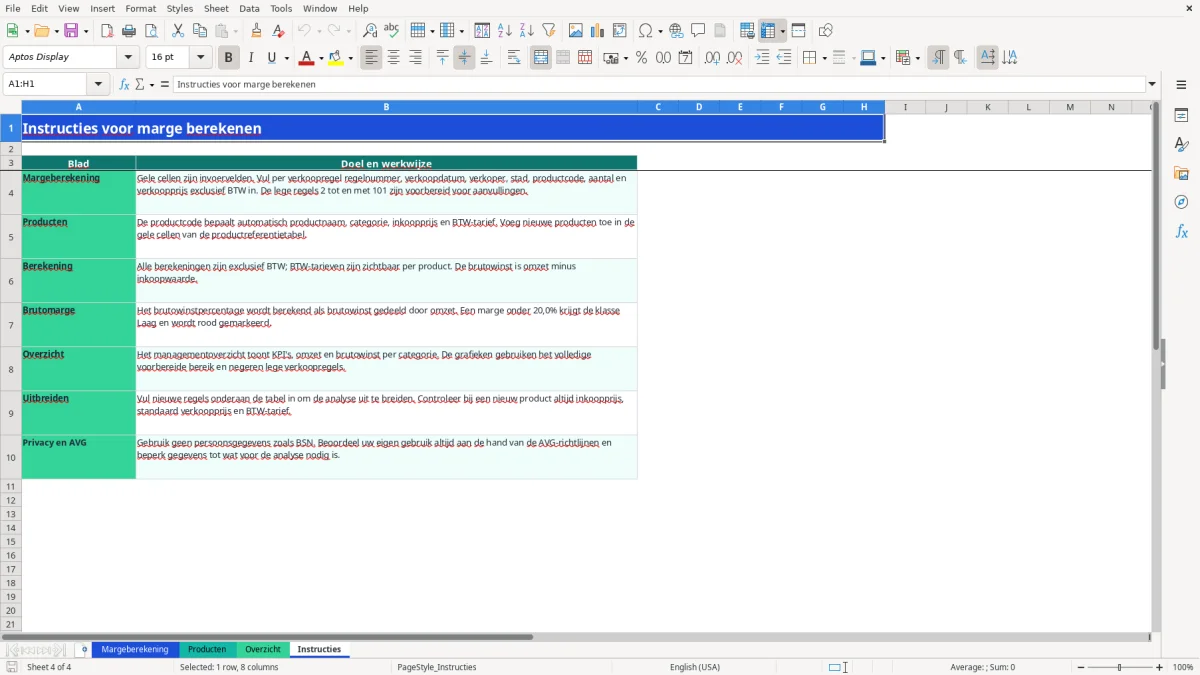The image size is (1200, 675).
Task: Open the Font Name dropdown arrow
Action: 128,58
